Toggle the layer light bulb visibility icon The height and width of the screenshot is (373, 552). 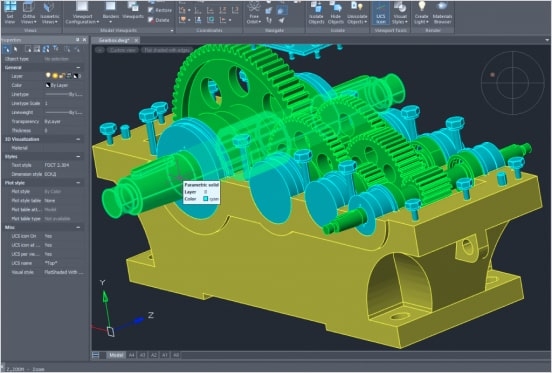(x=48, y=76)
